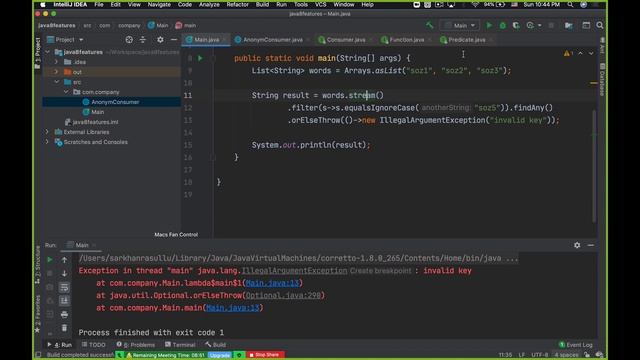640x360 pixels.
Task: Click the Stop Share button
Action: pos(264,355)
